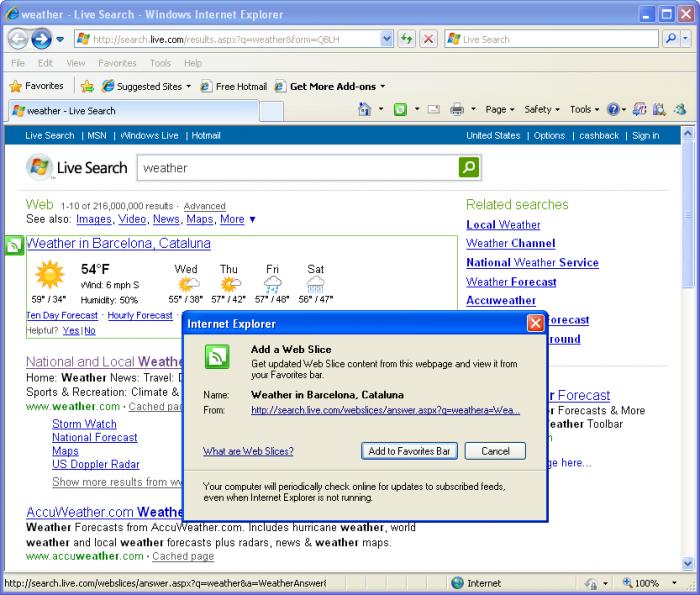Click the Web Slice icon in dialog
The width and height of the screenshot is (700, 595).
click(x=217, y=357)
